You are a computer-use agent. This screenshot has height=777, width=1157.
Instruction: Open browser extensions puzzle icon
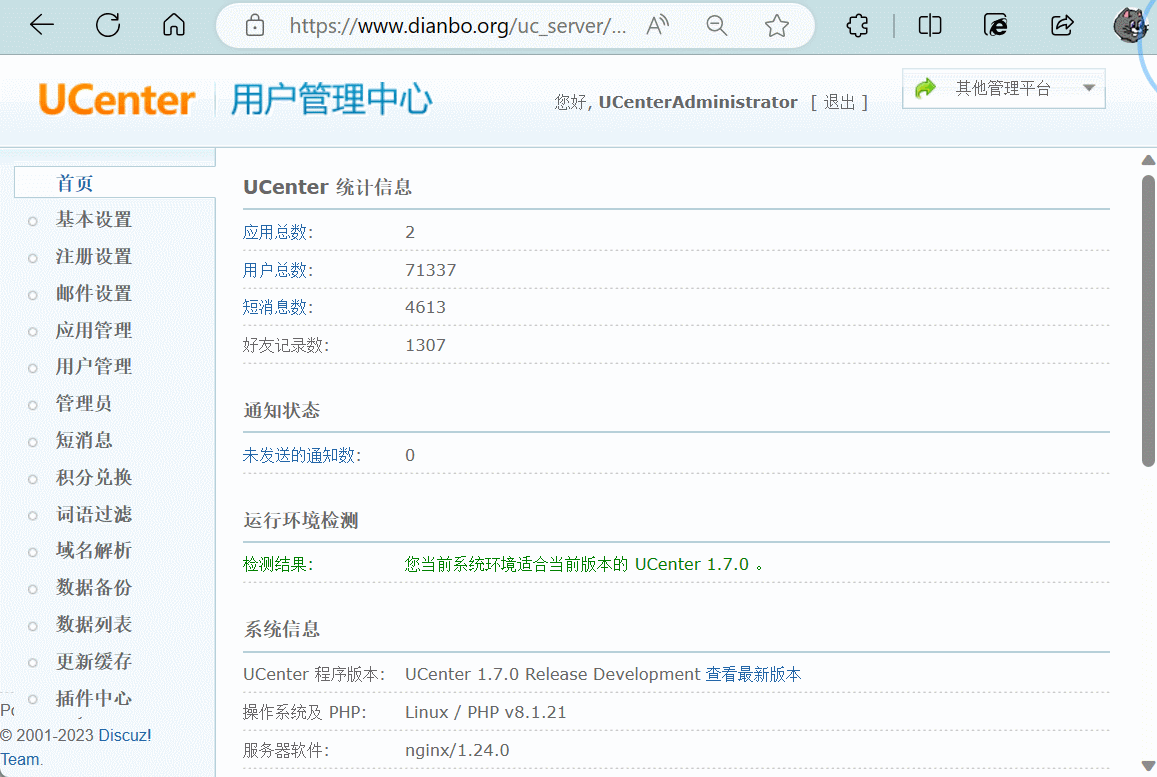pos(857,26)
